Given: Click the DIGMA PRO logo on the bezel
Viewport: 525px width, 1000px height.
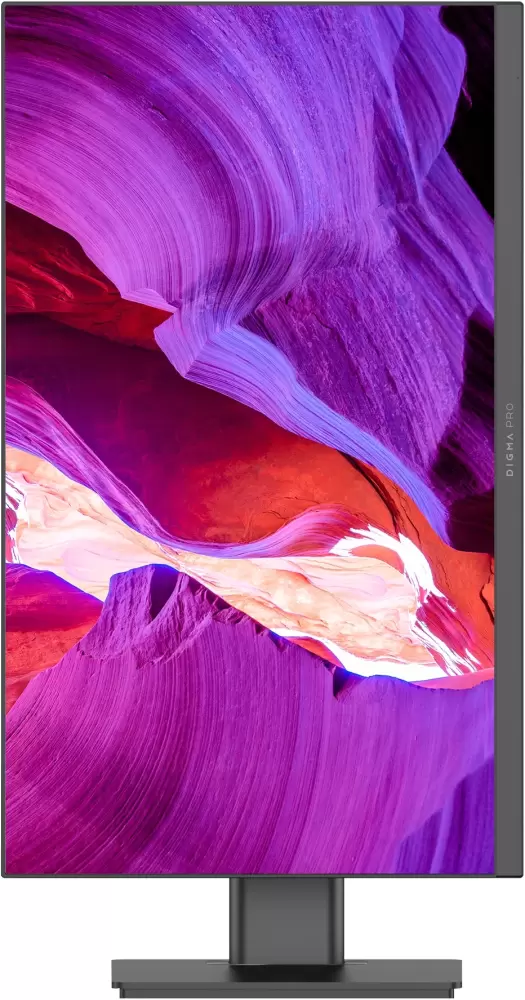Looking at the screenshot, I should click(508, 441).
